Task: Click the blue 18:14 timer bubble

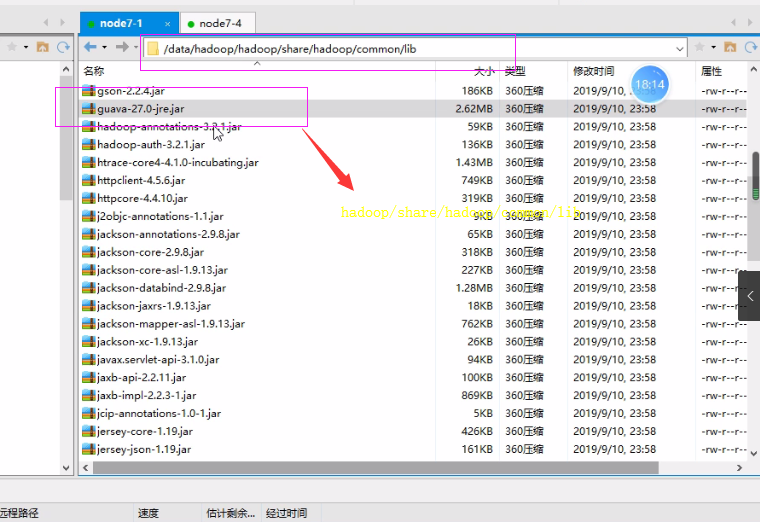Action: click(x=649, y=85)
